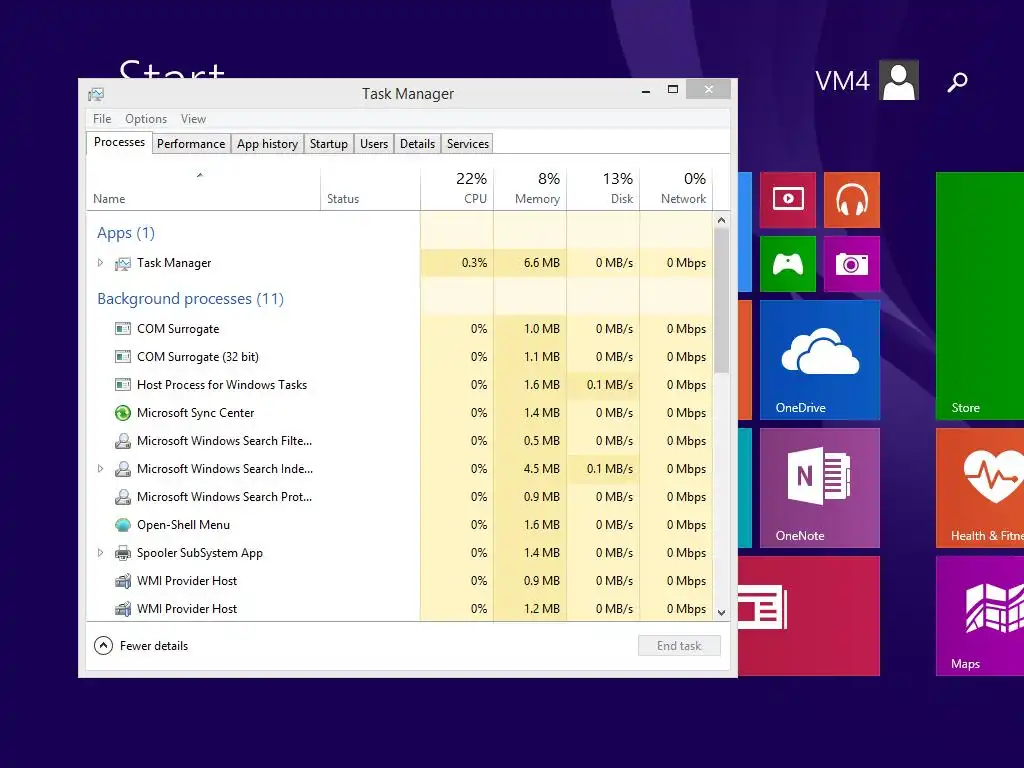The height and width of the screenshot is (768, 1024).
Task: Click Microsoft Windows Search Filter icon
Action: tap(123, 441)
